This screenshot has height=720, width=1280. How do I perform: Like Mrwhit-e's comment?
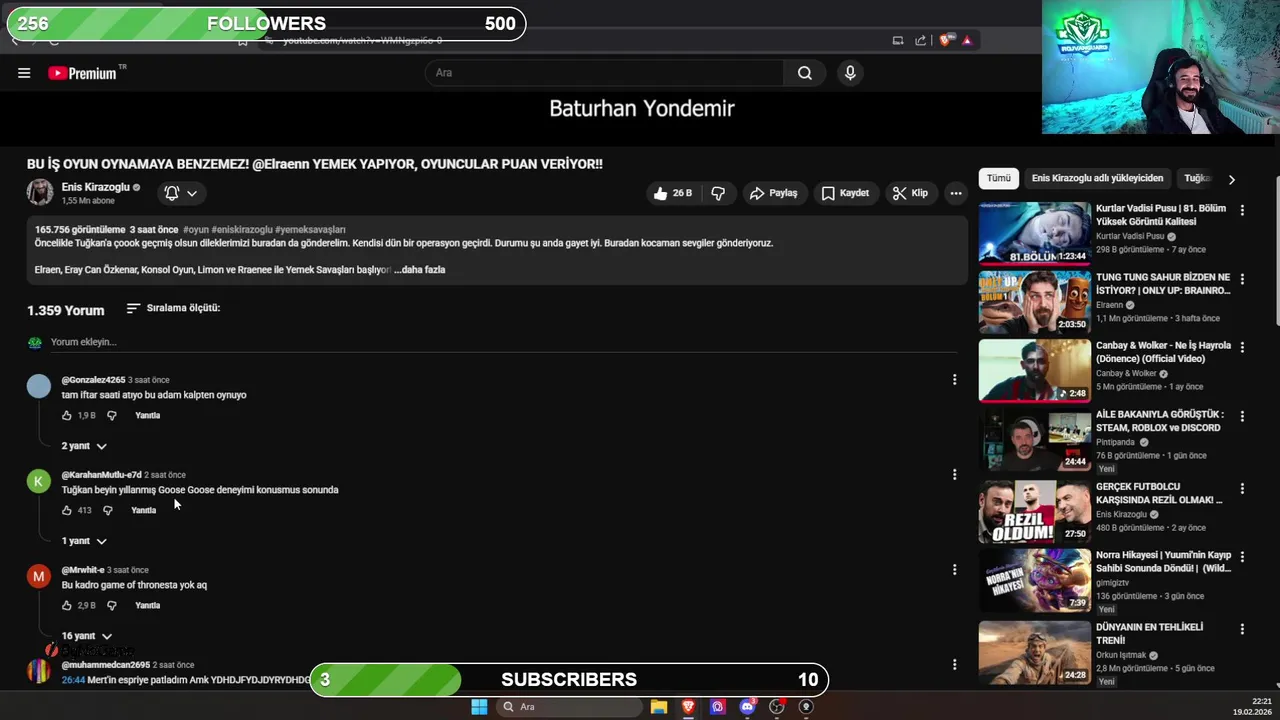(x=67, y=605)
